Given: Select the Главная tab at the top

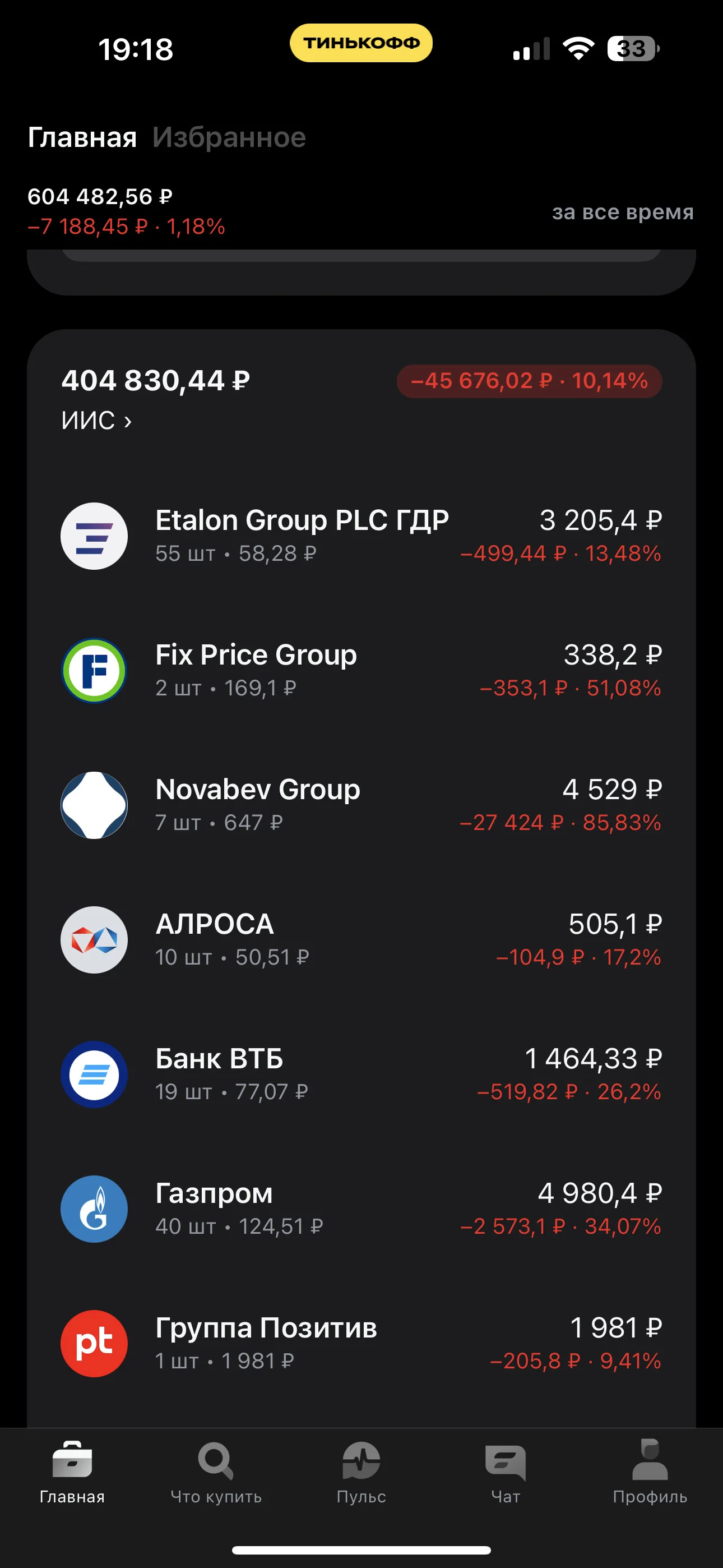Looking at the screenshot, I should click(82, 137).
